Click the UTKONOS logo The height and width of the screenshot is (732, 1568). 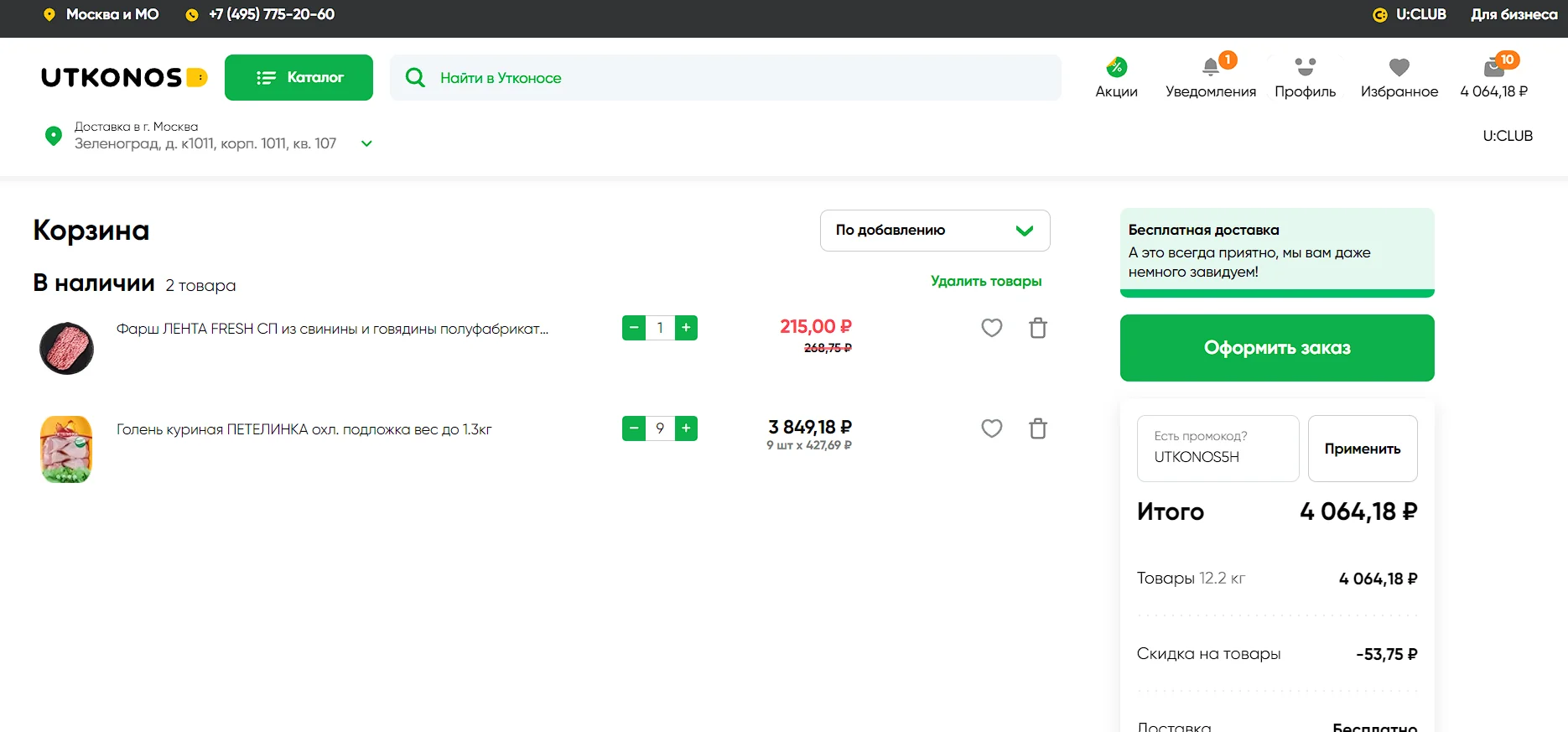tap(123, 78)
